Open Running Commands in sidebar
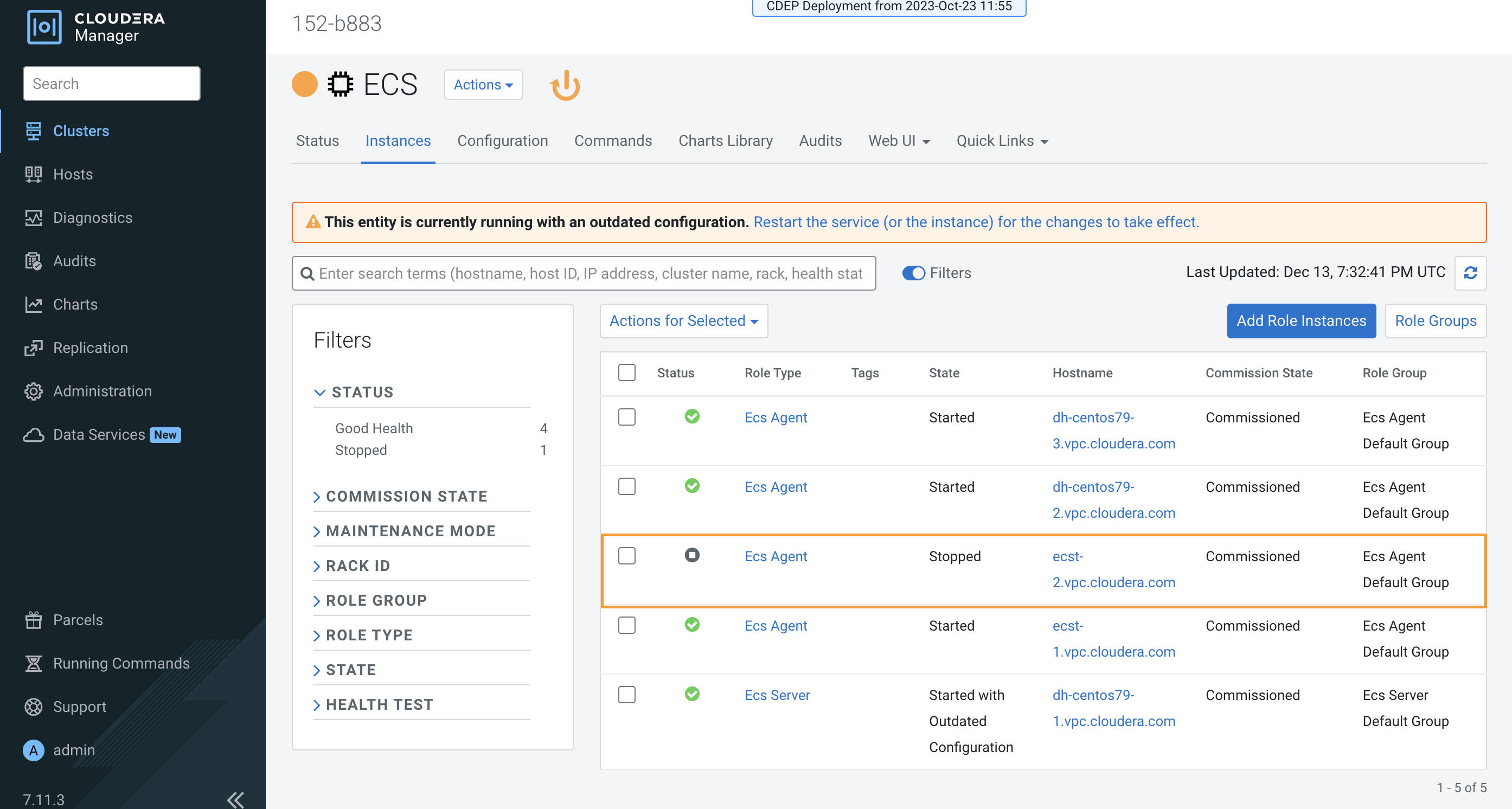1512x809 pixels. pos(121,663)
